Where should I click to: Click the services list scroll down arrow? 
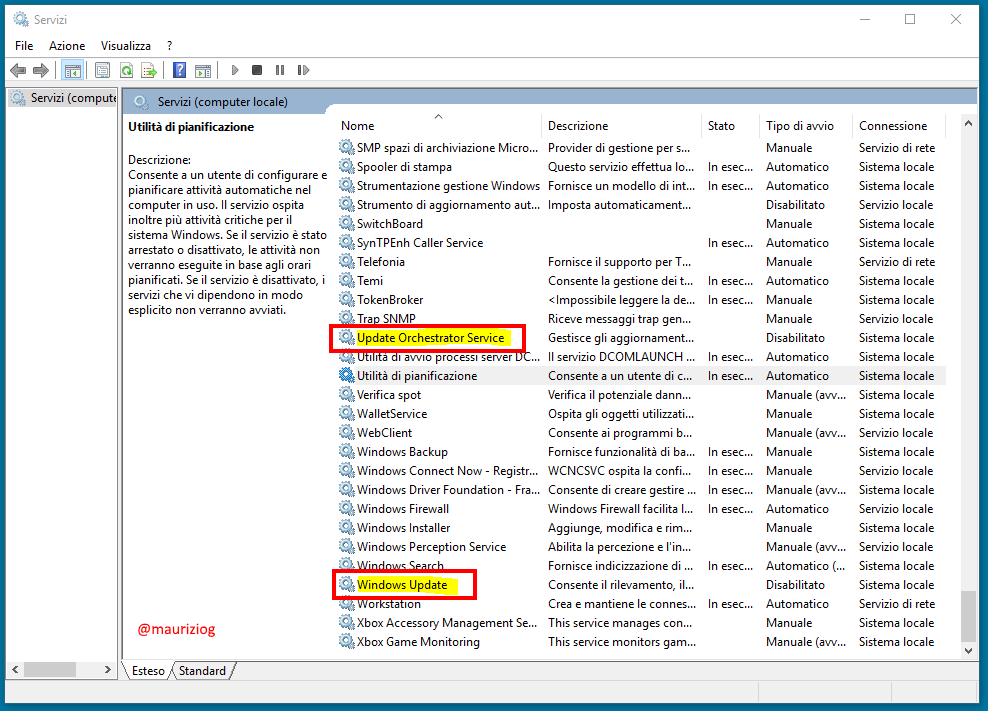[x=968, y=650]
